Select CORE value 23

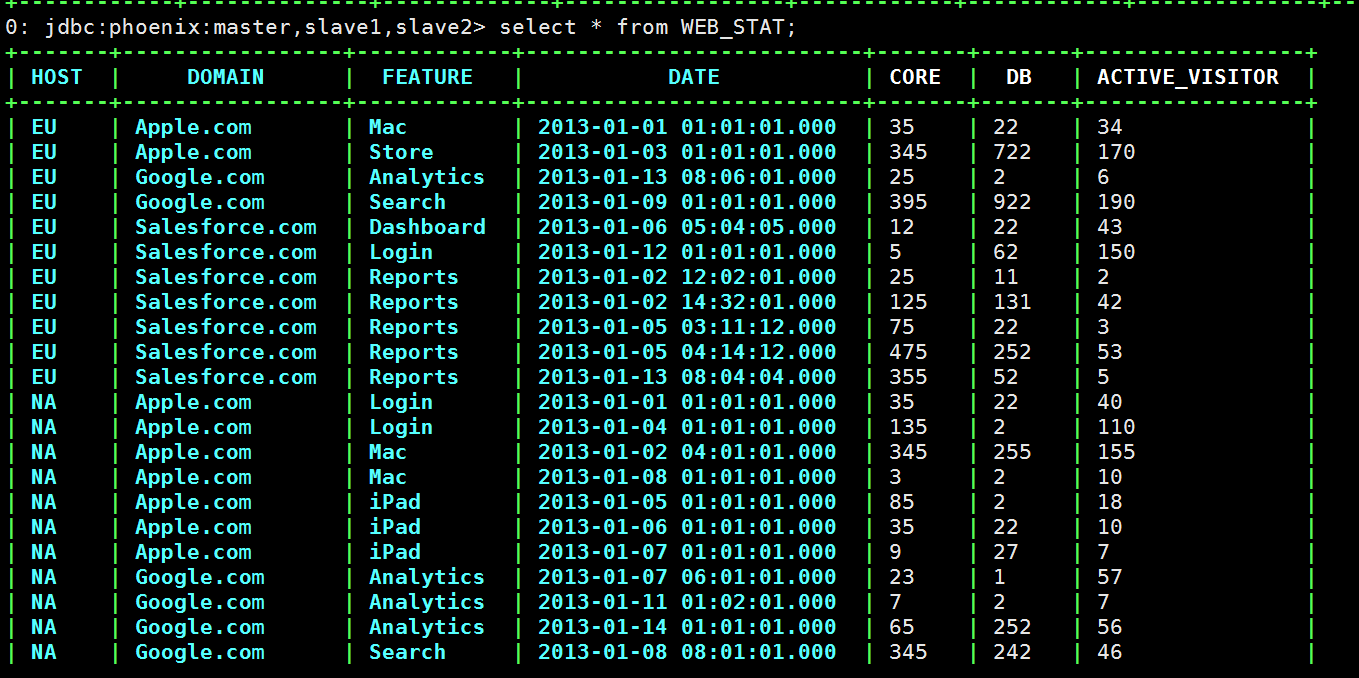(902, 577)
